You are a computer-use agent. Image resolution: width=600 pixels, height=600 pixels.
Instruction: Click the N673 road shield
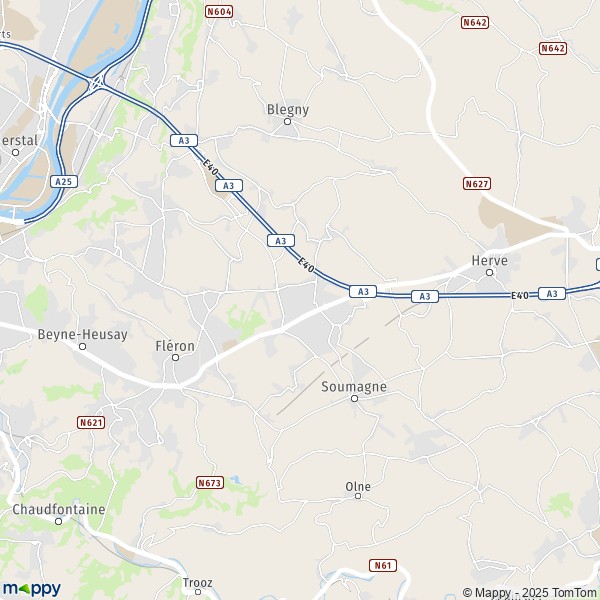coord(210,483)
